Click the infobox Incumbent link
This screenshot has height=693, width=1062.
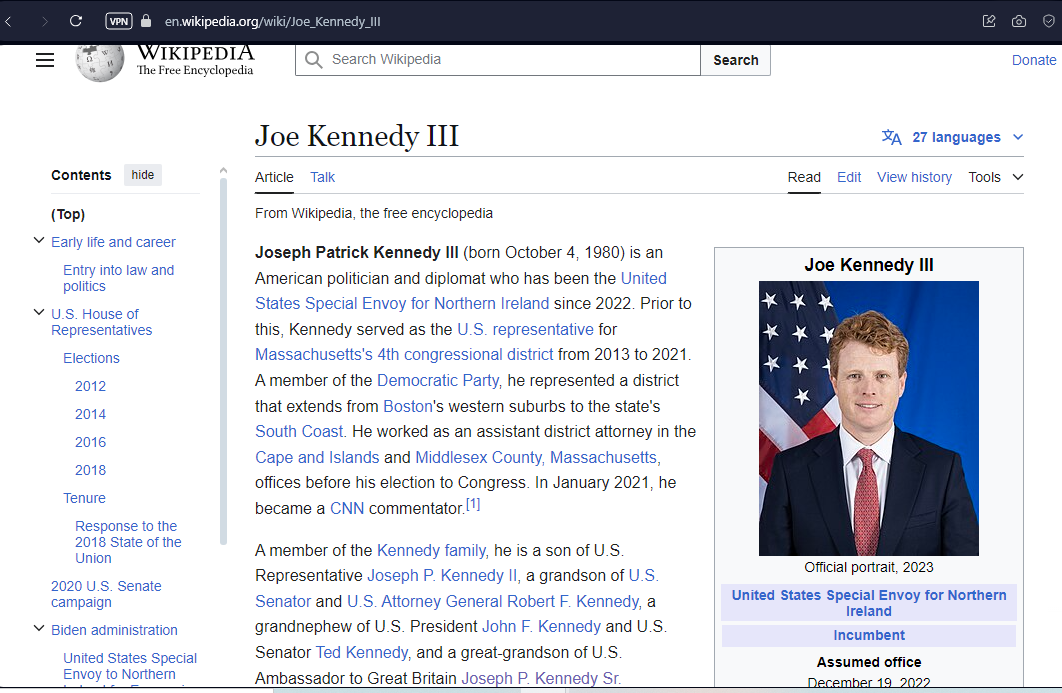pos(868,635)
